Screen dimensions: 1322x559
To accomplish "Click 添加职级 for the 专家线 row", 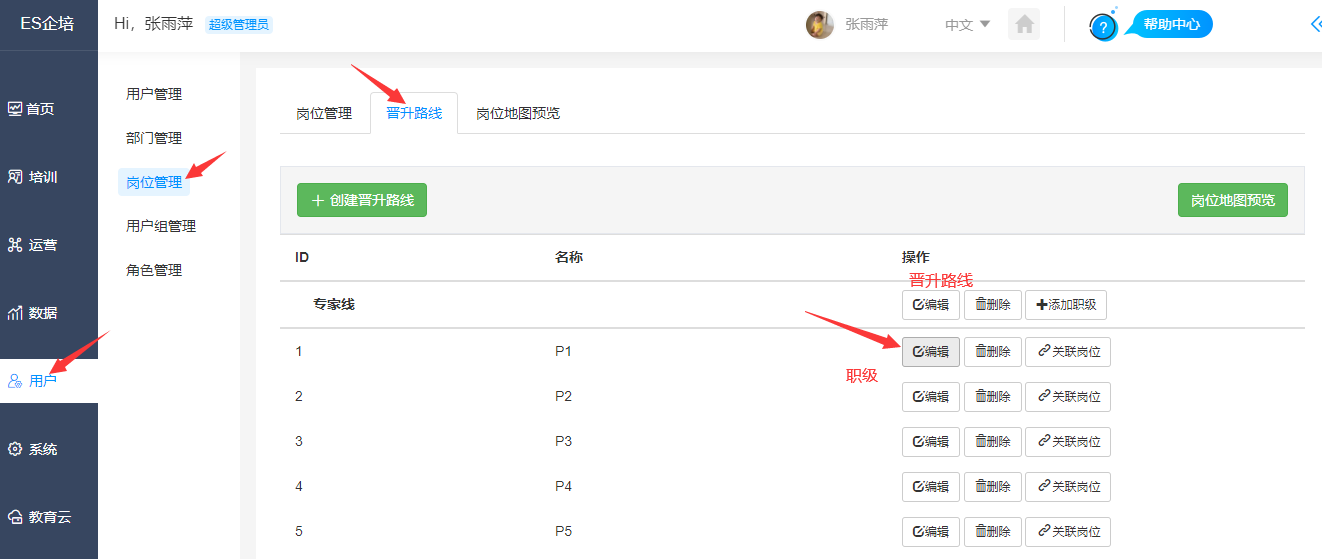I will [x=1066, y=305].
